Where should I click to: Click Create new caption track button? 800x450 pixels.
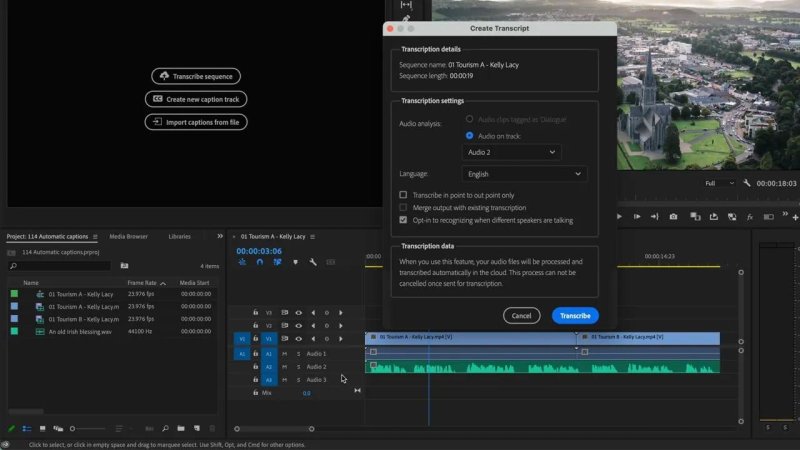click(196, 99)
